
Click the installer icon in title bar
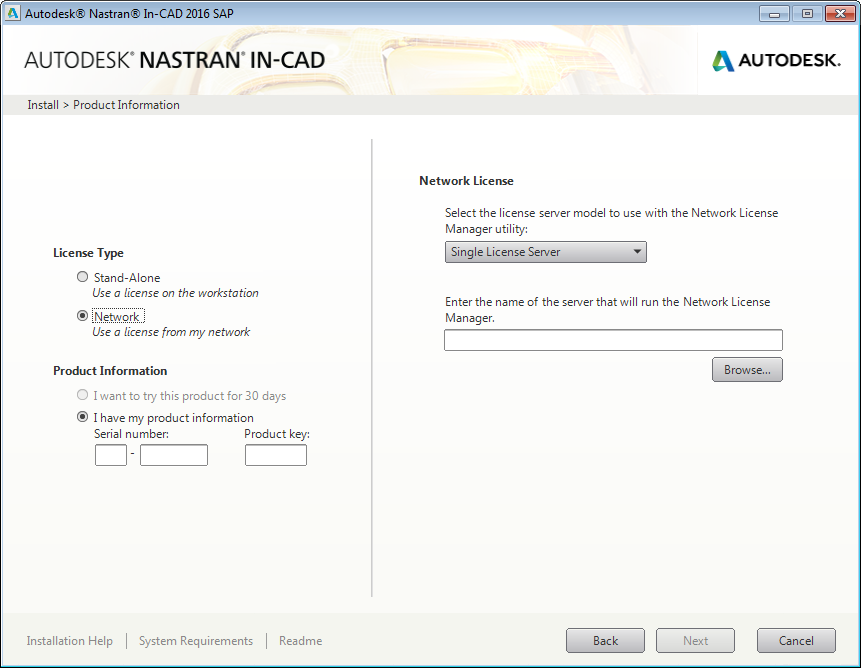(x=12, y=13)
